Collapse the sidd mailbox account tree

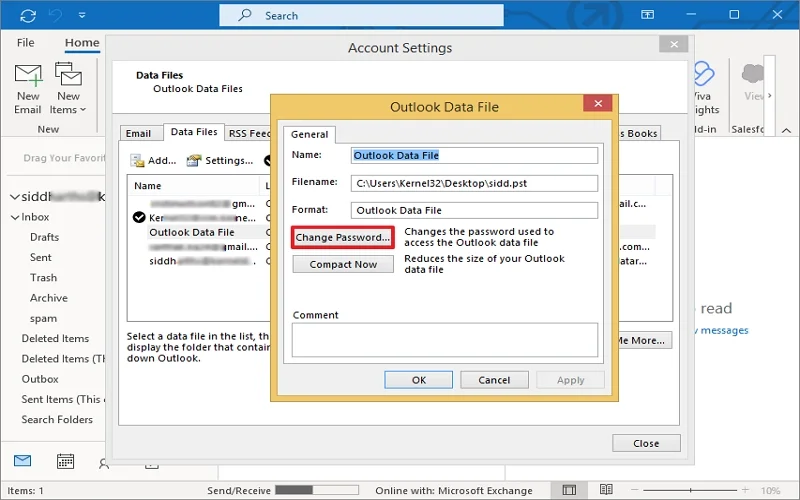pyautogui.click(x=15, y=197)
